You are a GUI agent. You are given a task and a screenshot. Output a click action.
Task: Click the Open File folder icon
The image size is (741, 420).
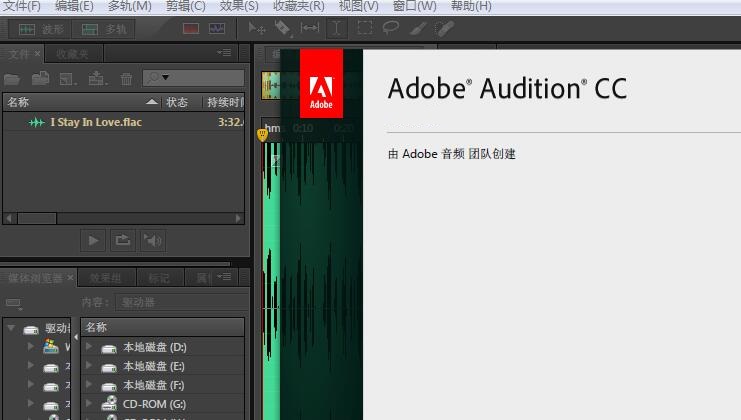12,79
